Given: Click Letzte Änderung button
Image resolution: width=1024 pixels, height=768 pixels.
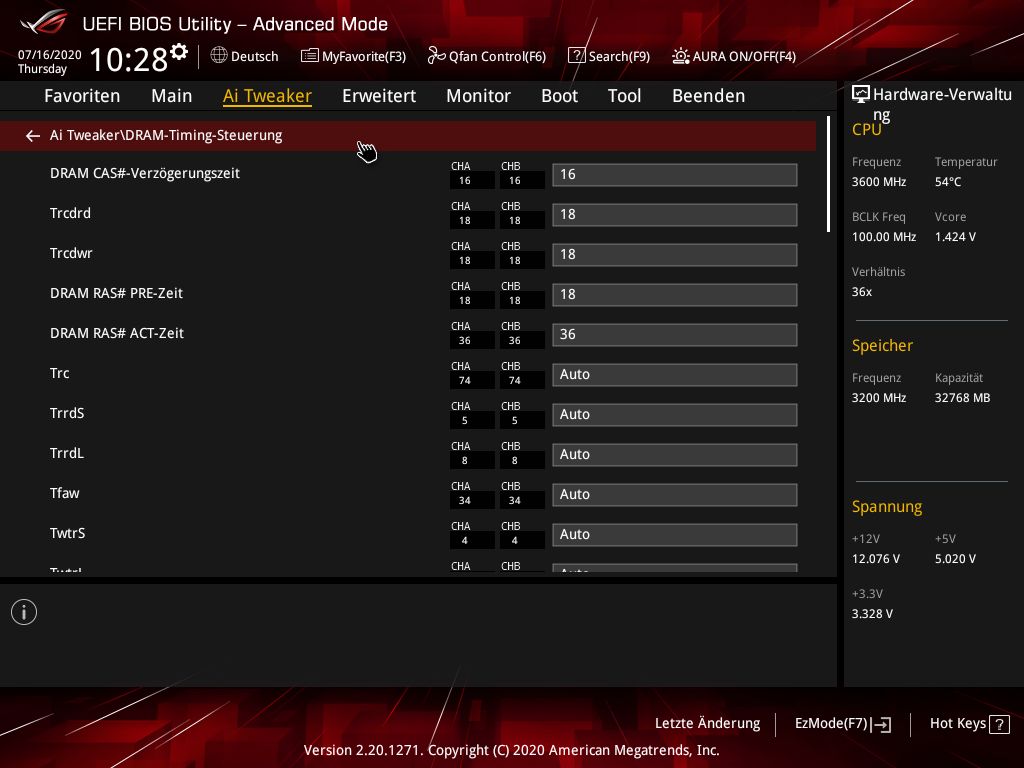Looking at the screenshot, I should [x=707, y=723].
